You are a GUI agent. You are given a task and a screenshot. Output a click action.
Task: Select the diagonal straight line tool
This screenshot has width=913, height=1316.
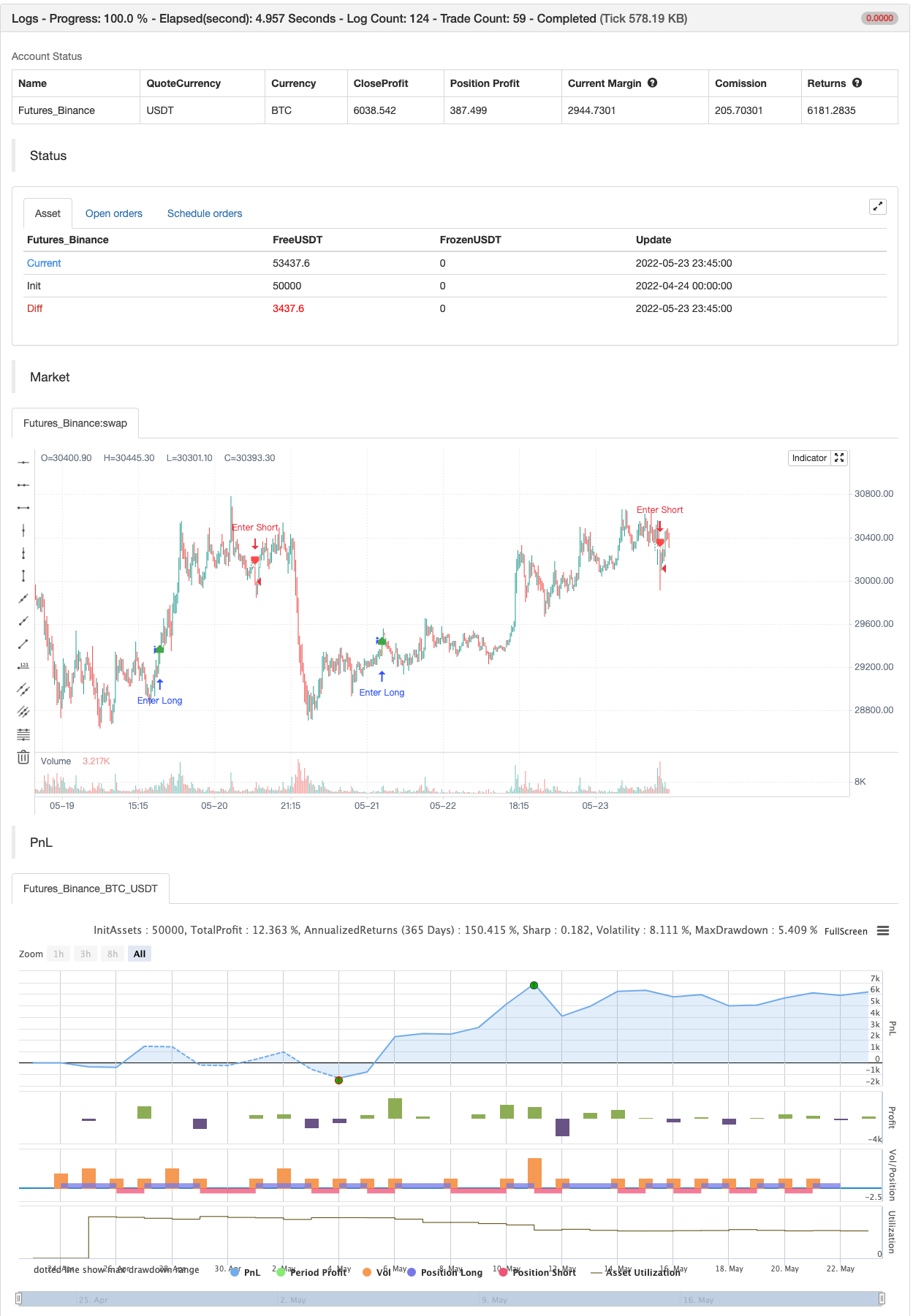coord(23,598)
